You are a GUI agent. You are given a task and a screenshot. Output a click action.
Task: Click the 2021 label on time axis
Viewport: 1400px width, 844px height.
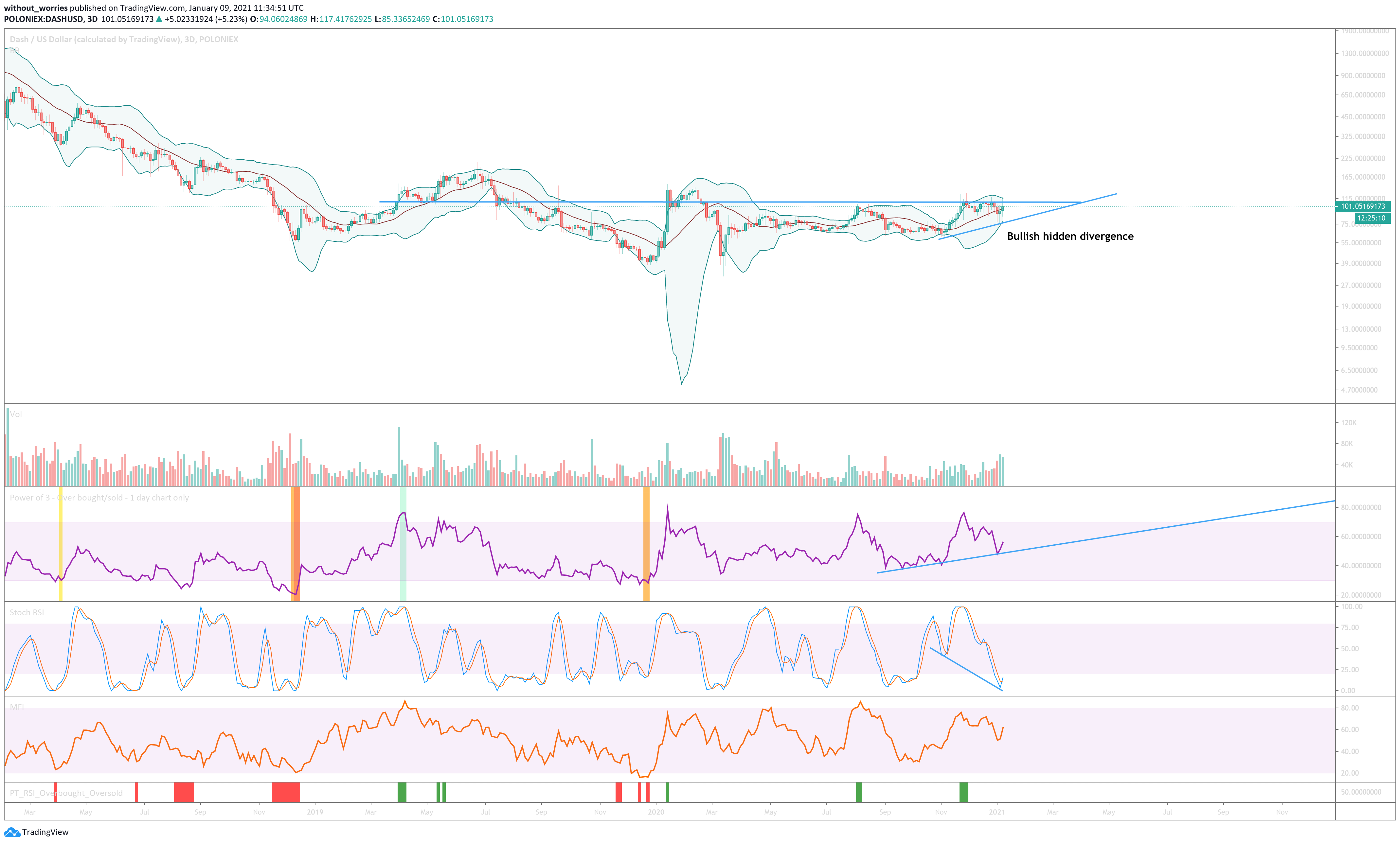(x=997, y=812)
